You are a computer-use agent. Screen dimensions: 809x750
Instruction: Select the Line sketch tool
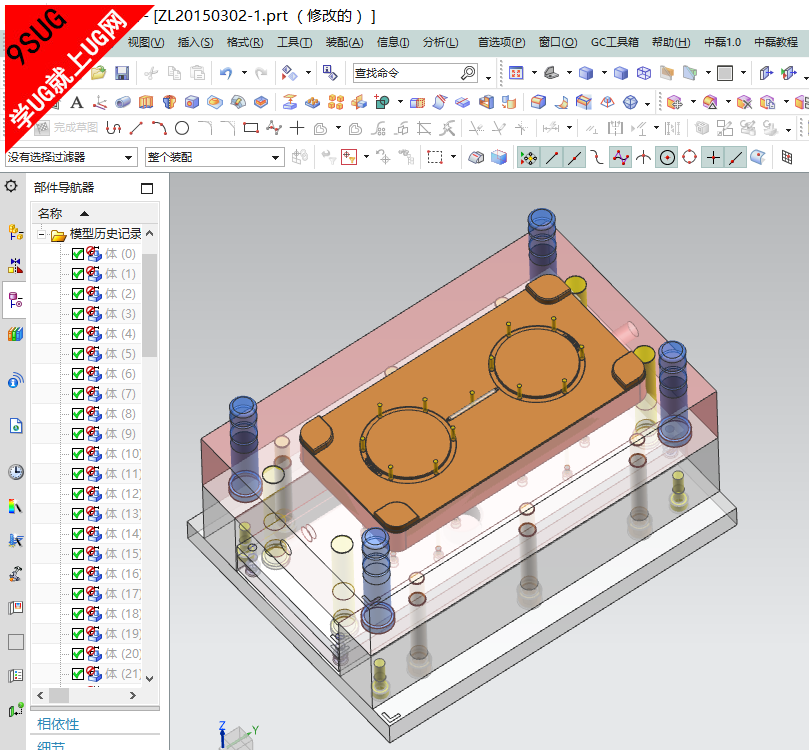tap(136, 128)
